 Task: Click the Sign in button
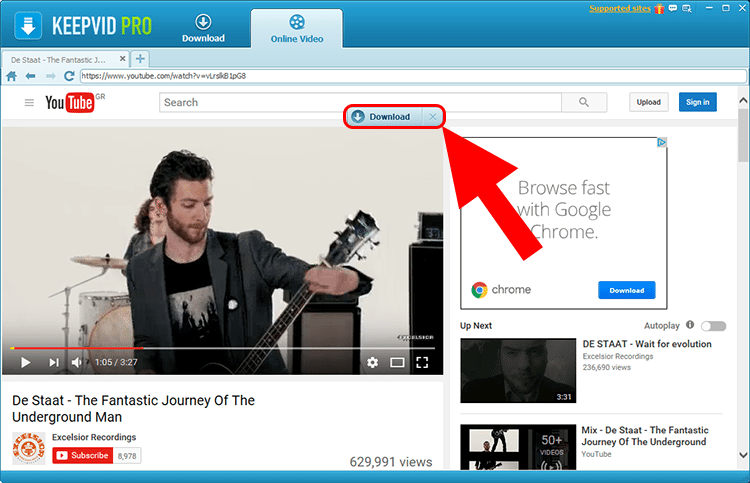(697, 102)
